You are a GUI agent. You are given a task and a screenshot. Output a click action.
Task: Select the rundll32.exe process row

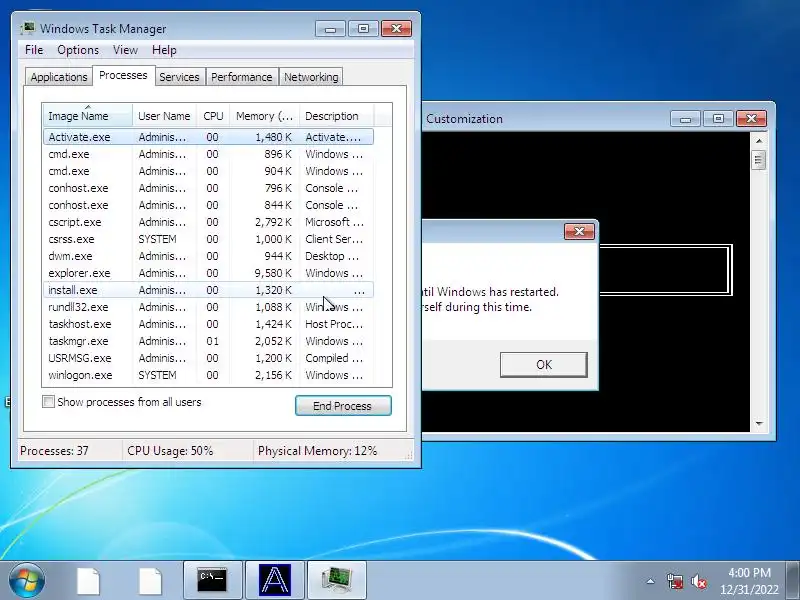tap(209, 307)
